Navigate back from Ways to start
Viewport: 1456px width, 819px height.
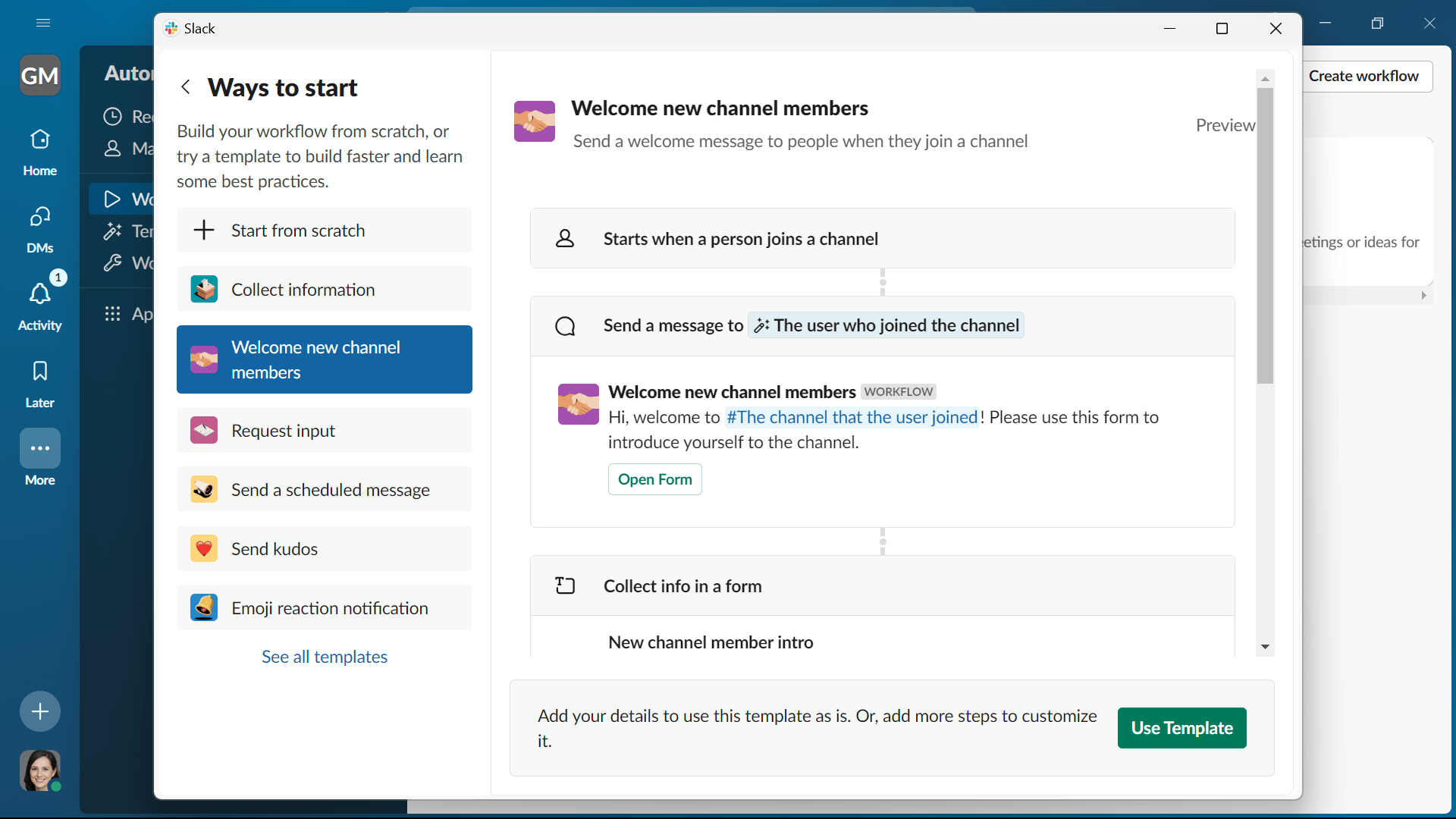pos(186,86)
